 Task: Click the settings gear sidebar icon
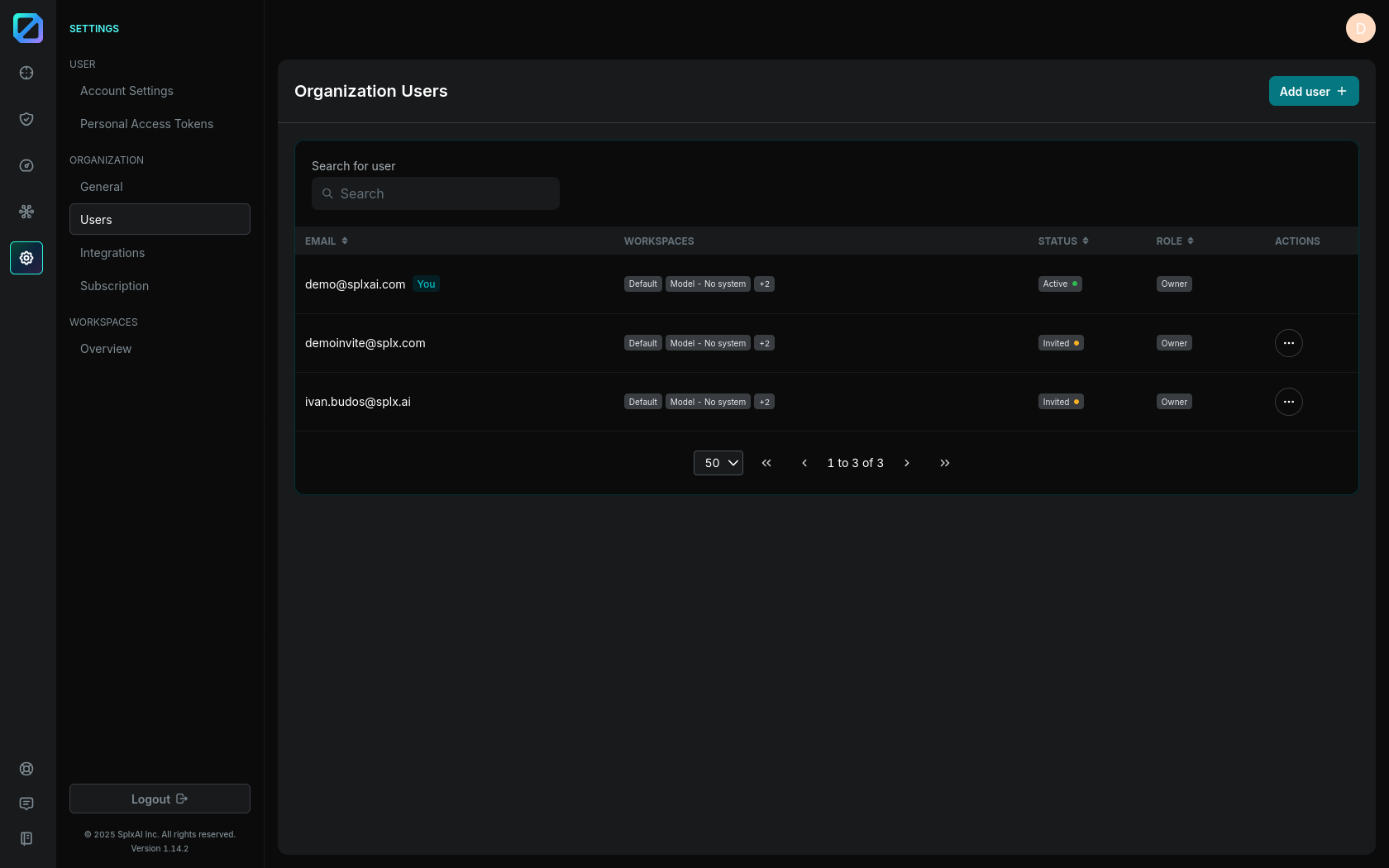26,258
